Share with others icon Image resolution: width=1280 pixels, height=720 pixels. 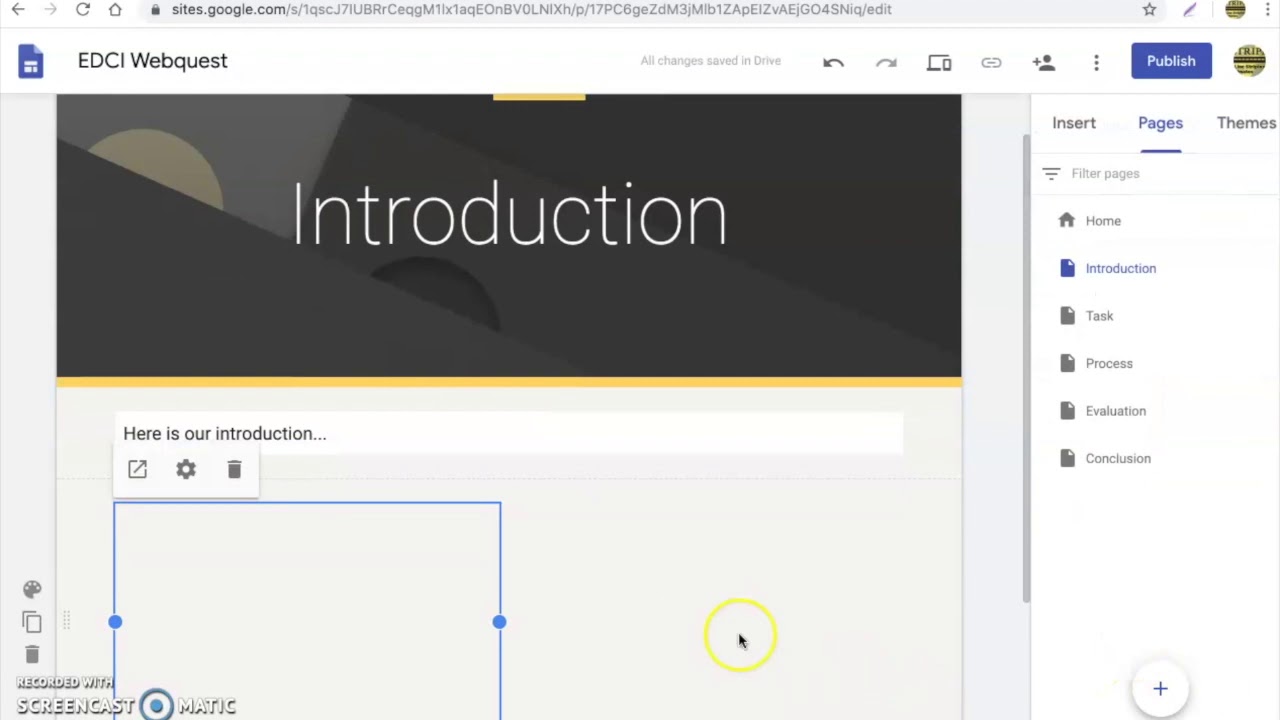(1043, 62)
